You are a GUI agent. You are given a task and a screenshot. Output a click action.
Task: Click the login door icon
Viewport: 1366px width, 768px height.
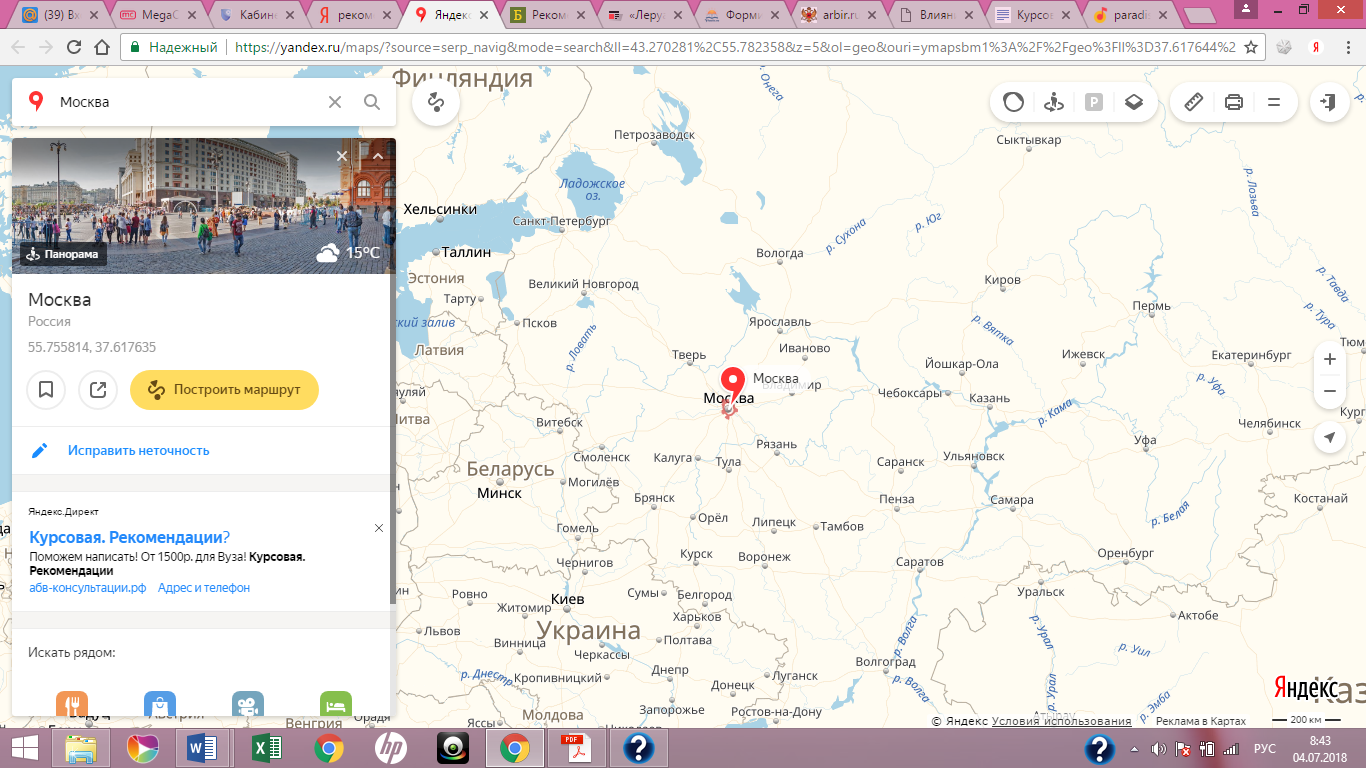1329,102
